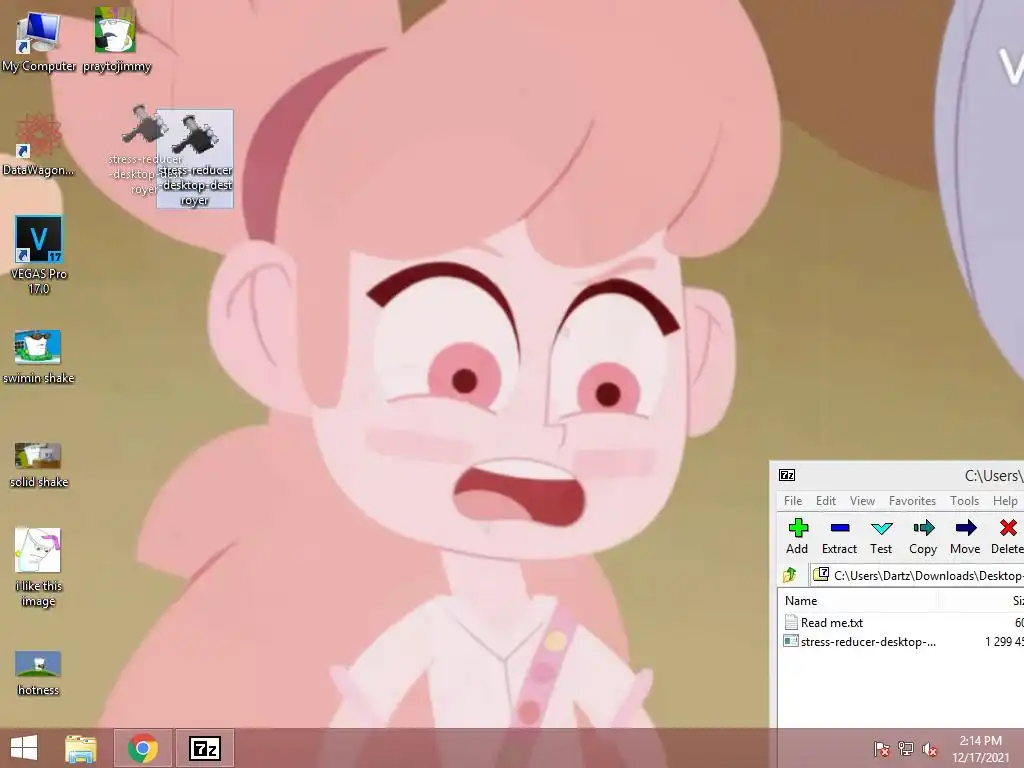Click the muted volume tray icon
This screenshot has height=768, width=1024.
(x=929, y=749)
